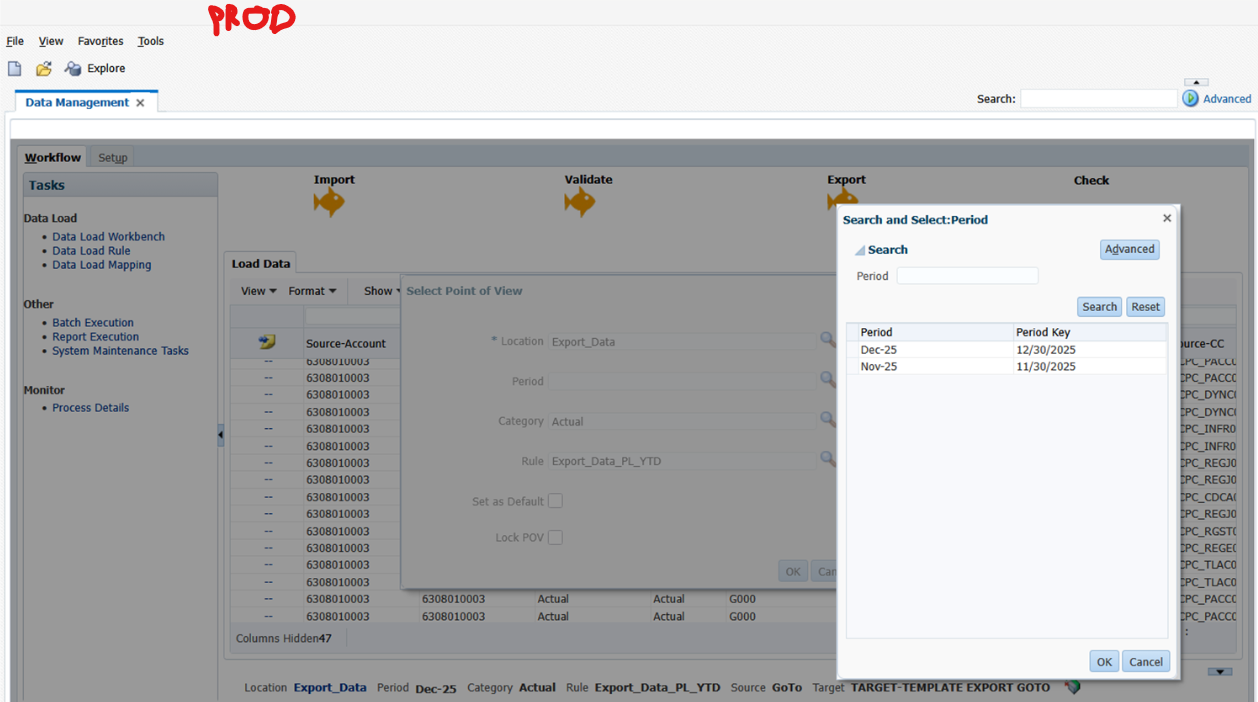Click the target icon in bottom POV bar
Viewport: 1258px width, 702px height.
(1072, 688)
